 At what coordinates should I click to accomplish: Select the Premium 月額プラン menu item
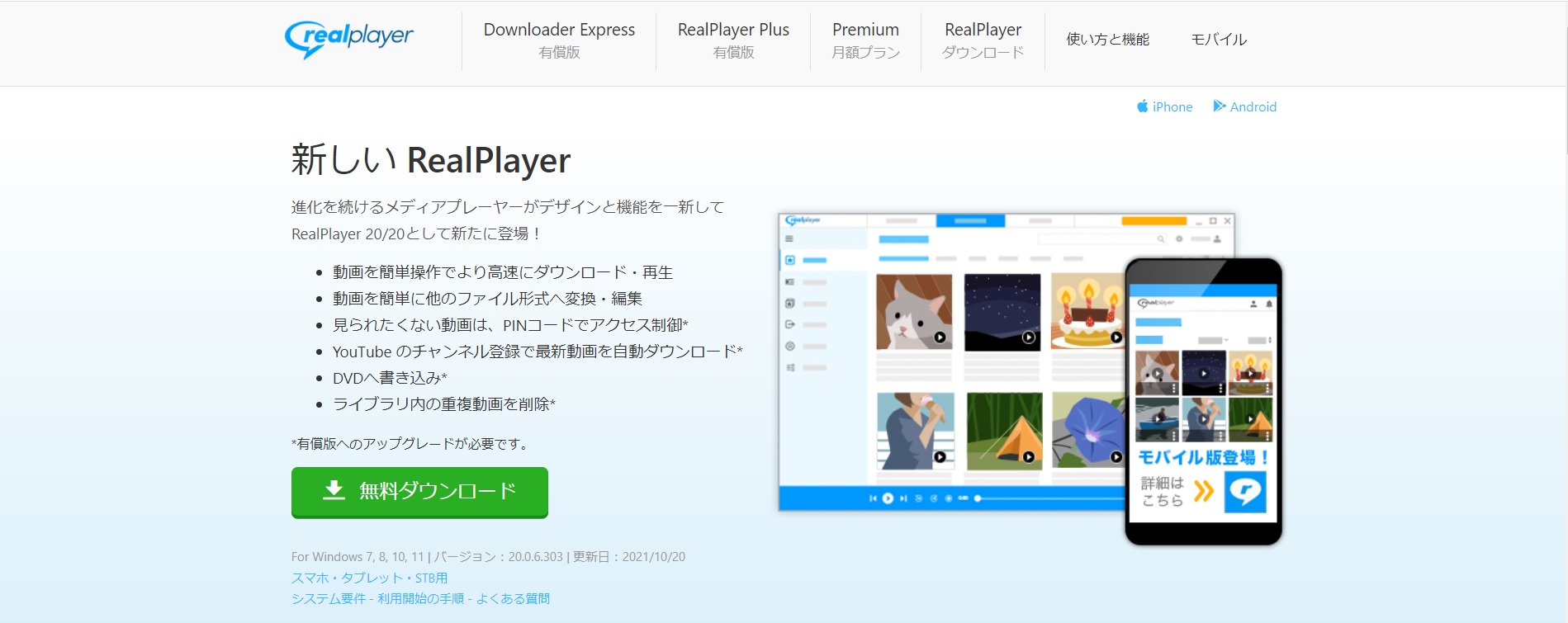(865, 40)
